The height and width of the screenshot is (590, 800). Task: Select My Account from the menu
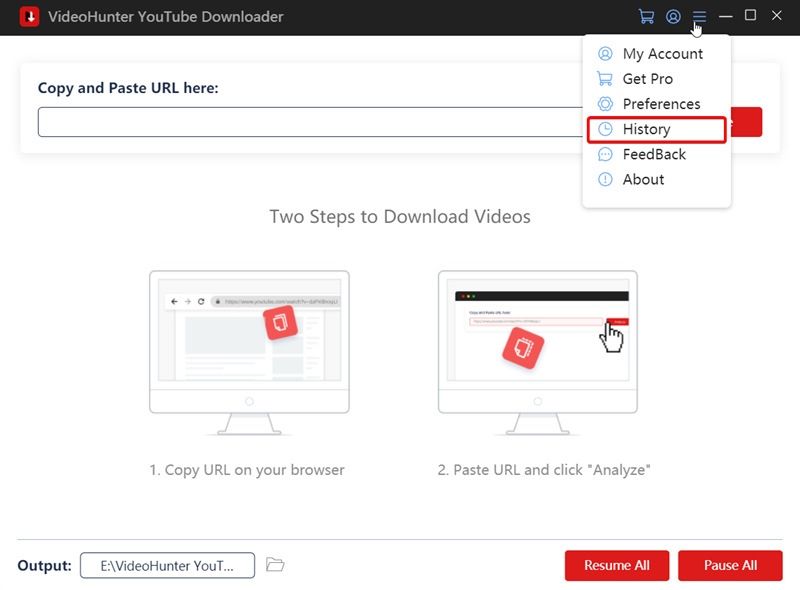click(656, 54)
